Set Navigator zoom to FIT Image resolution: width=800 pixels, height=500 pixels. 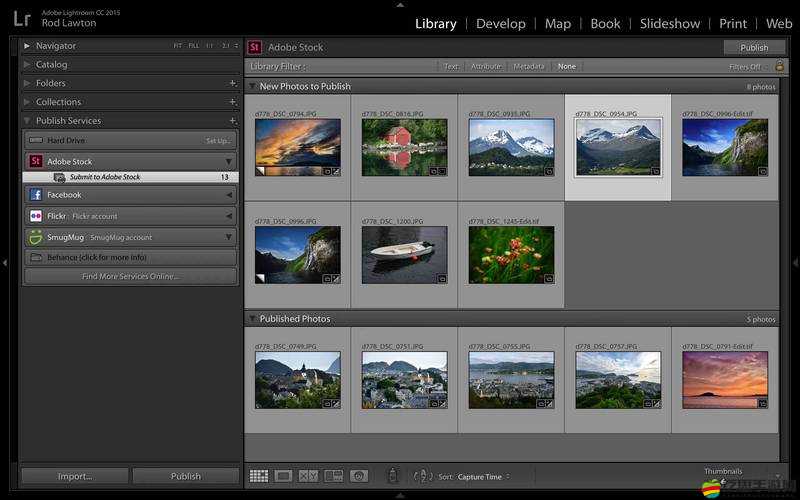click(x=178, y=46)
